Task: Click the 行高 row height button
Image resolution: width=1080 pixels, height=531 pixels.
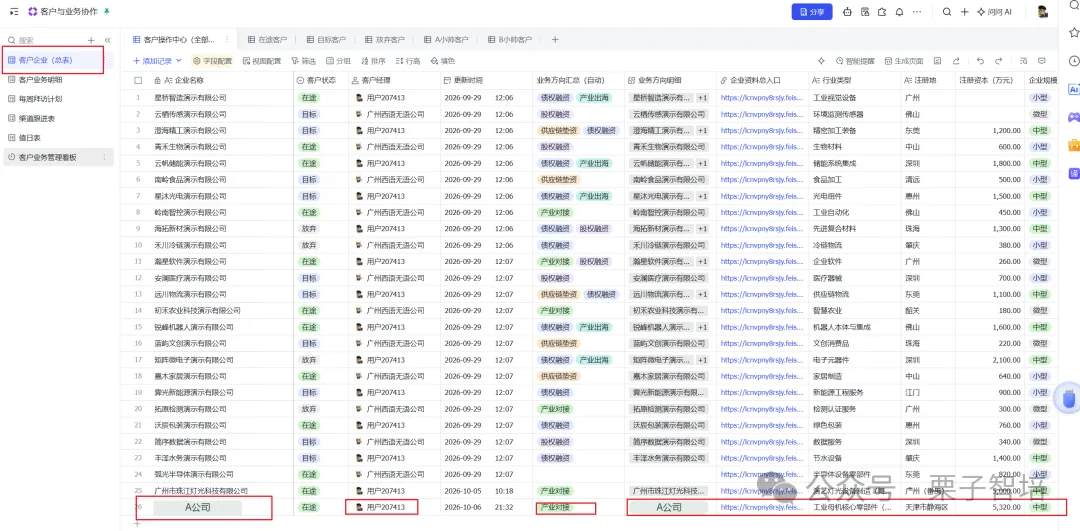Action: (x=408, y=61)
